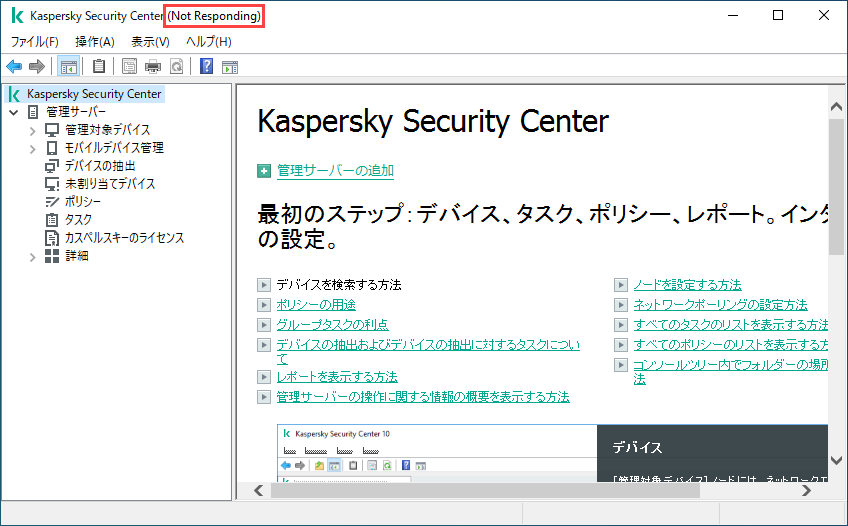Click the play icon beside レポートを表示する方法
The width and height of the screenshot is (848, 526).
tap(264, 377)
